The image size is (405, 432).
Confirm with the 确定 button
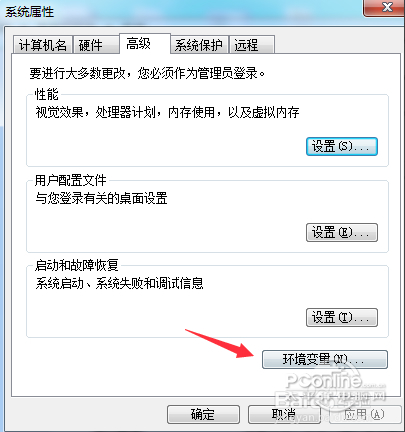203,415
